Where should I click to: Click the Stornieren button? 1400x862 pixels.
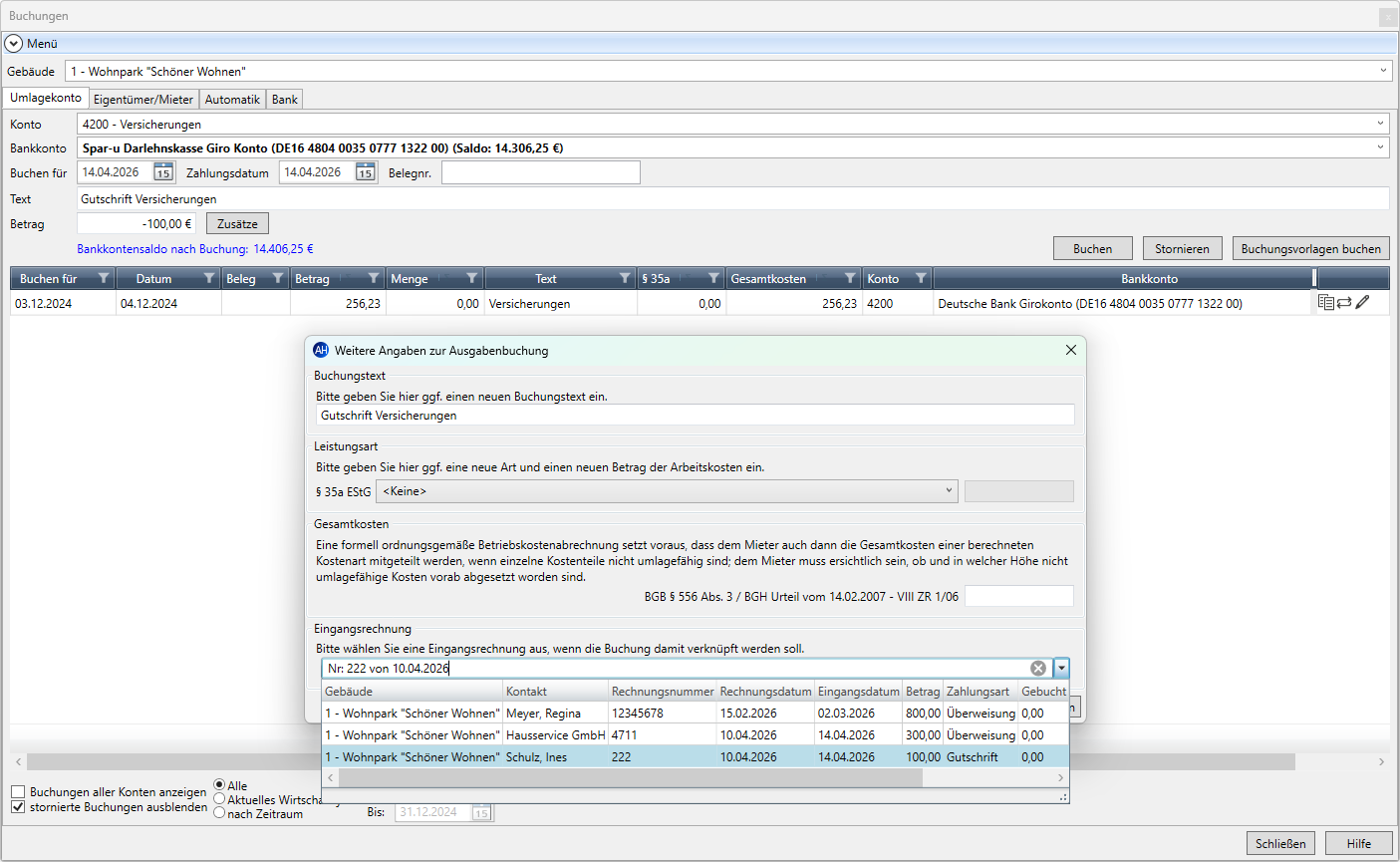pos(1182,249)
